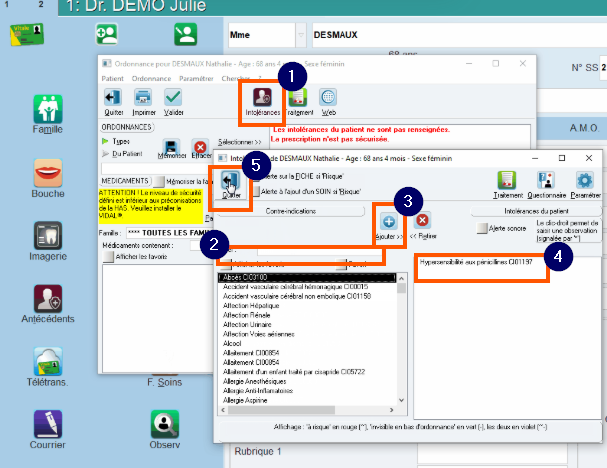Viewport: 607px width, 468px height.
Task: Open the Vitale card reader icon
Action: click(x=27, y=34)
